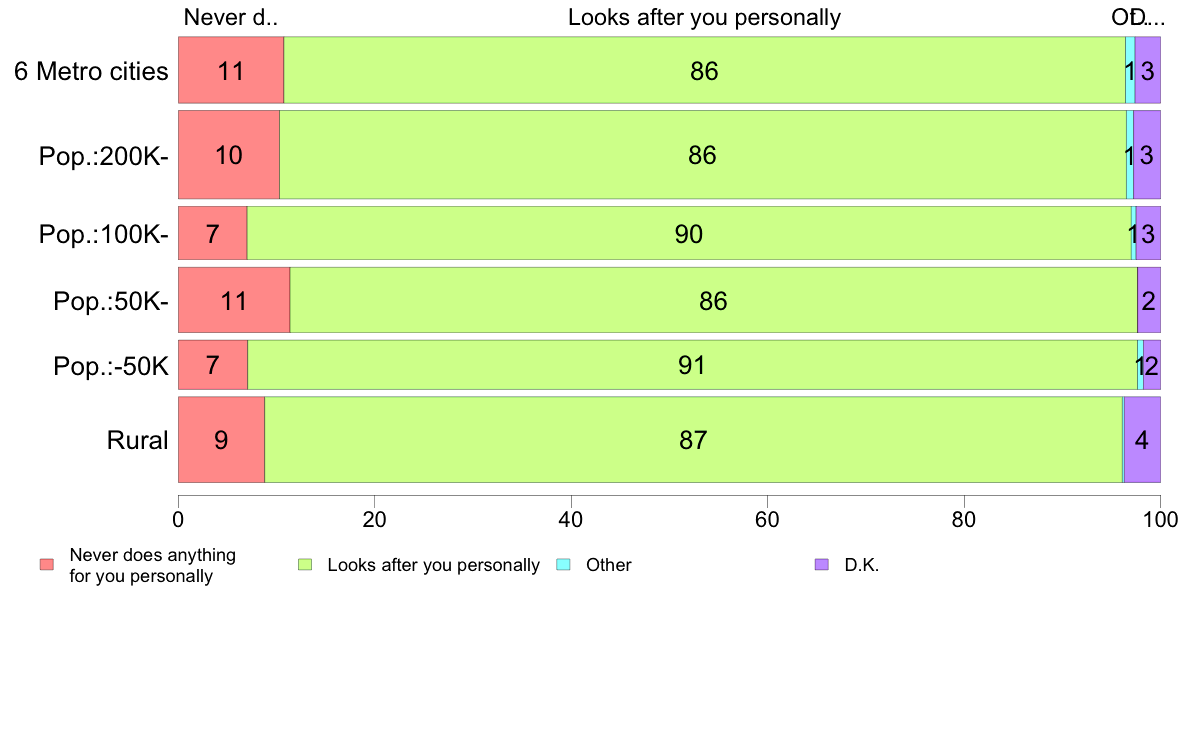
Task: Click the Pop.:50K- row label
Action: click(x=111, y=302)
